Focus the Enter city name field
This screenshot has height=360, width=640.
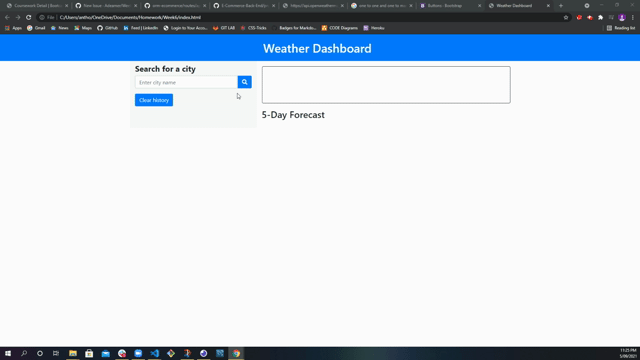pyautogui.click(x=187, y=82)
